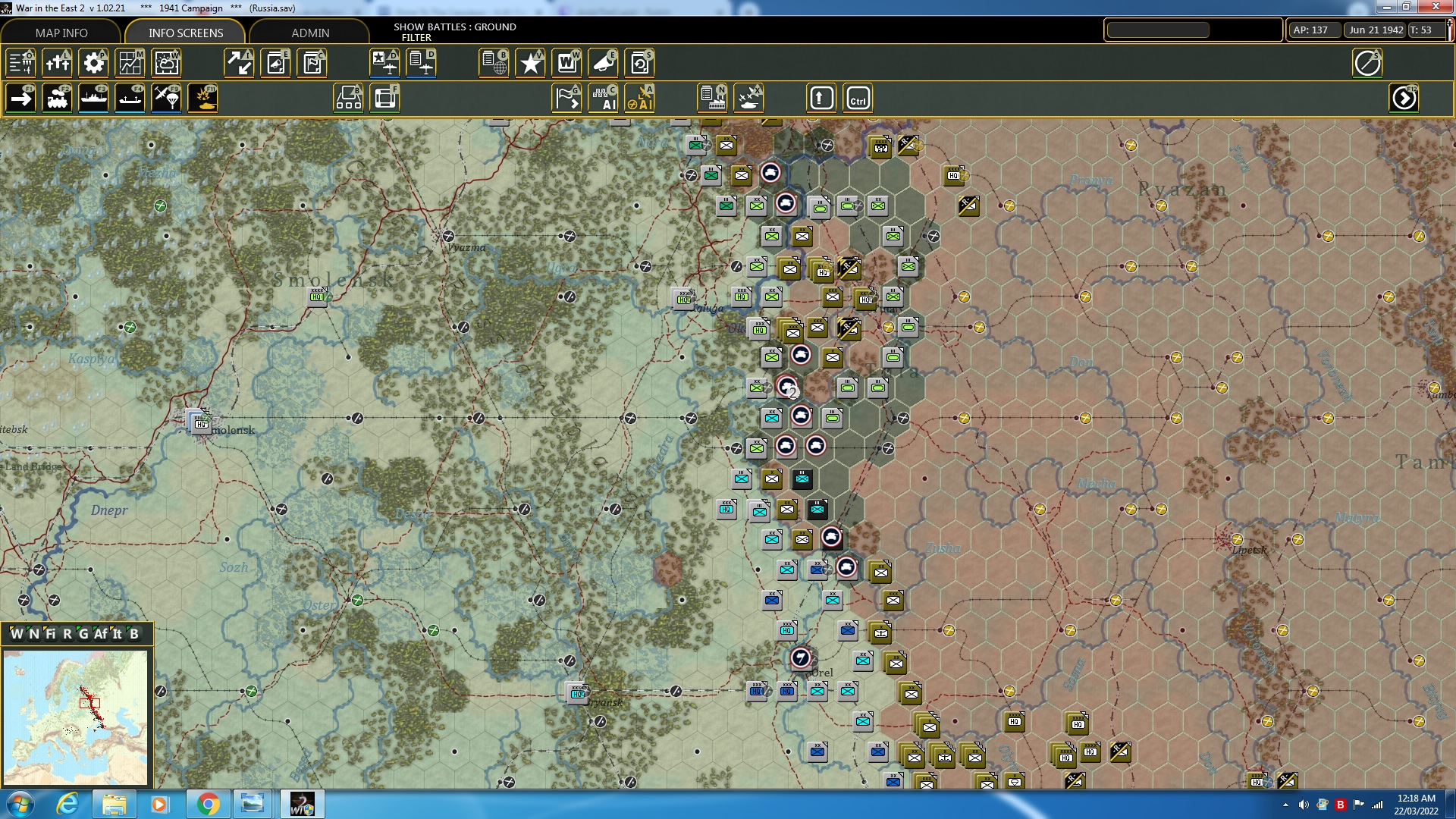End turn with the F12 arrow
1456x819 pixels.
[x=1404, y=98]
